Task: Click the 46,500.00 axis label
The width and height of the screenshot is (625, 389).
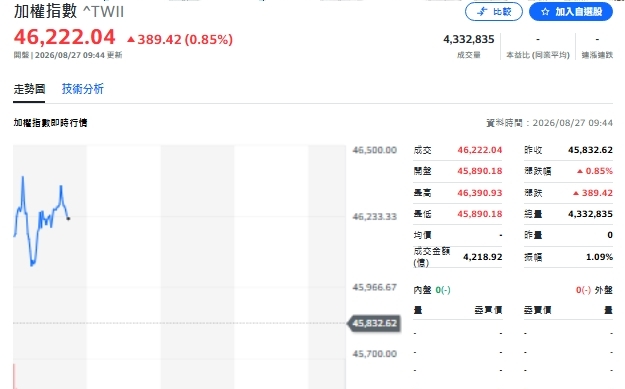Action: click(375, 150)
